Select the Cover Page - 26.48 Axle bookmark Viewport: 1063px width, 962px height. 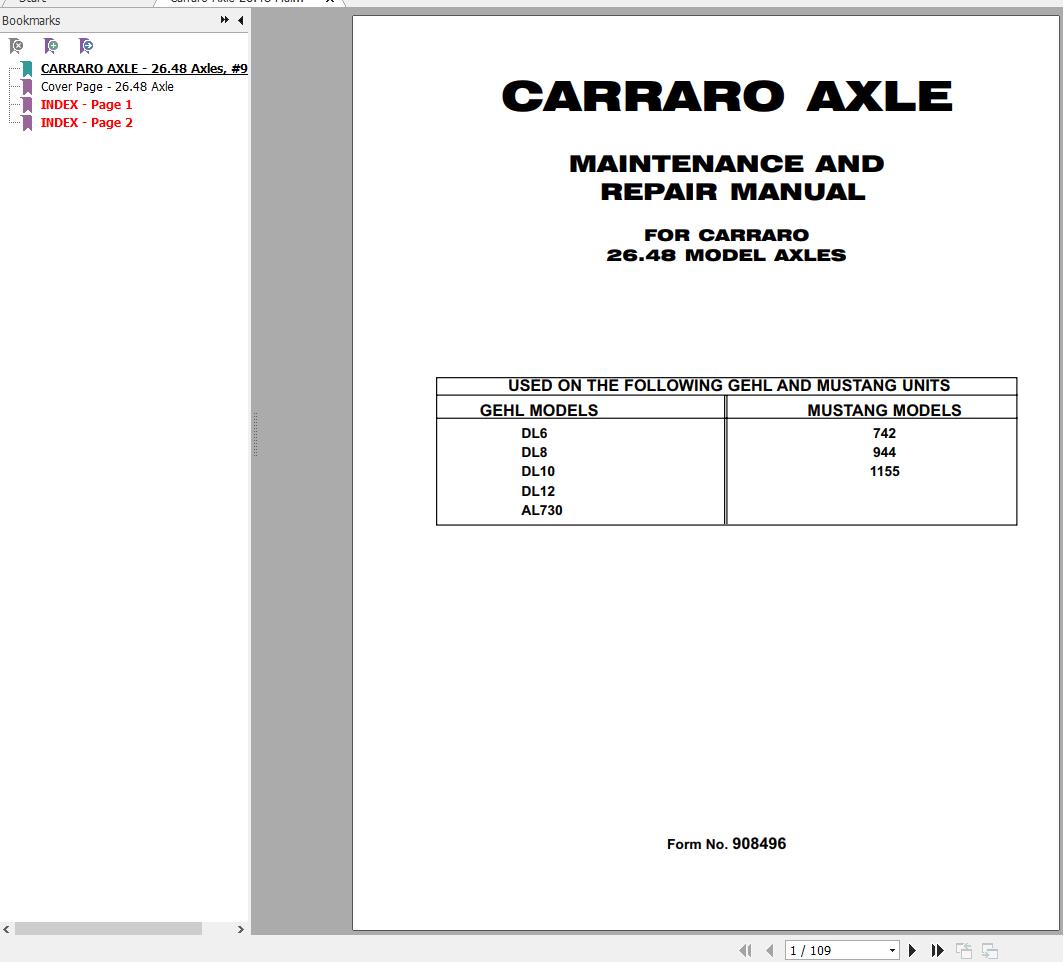click(x=106, y=86)
